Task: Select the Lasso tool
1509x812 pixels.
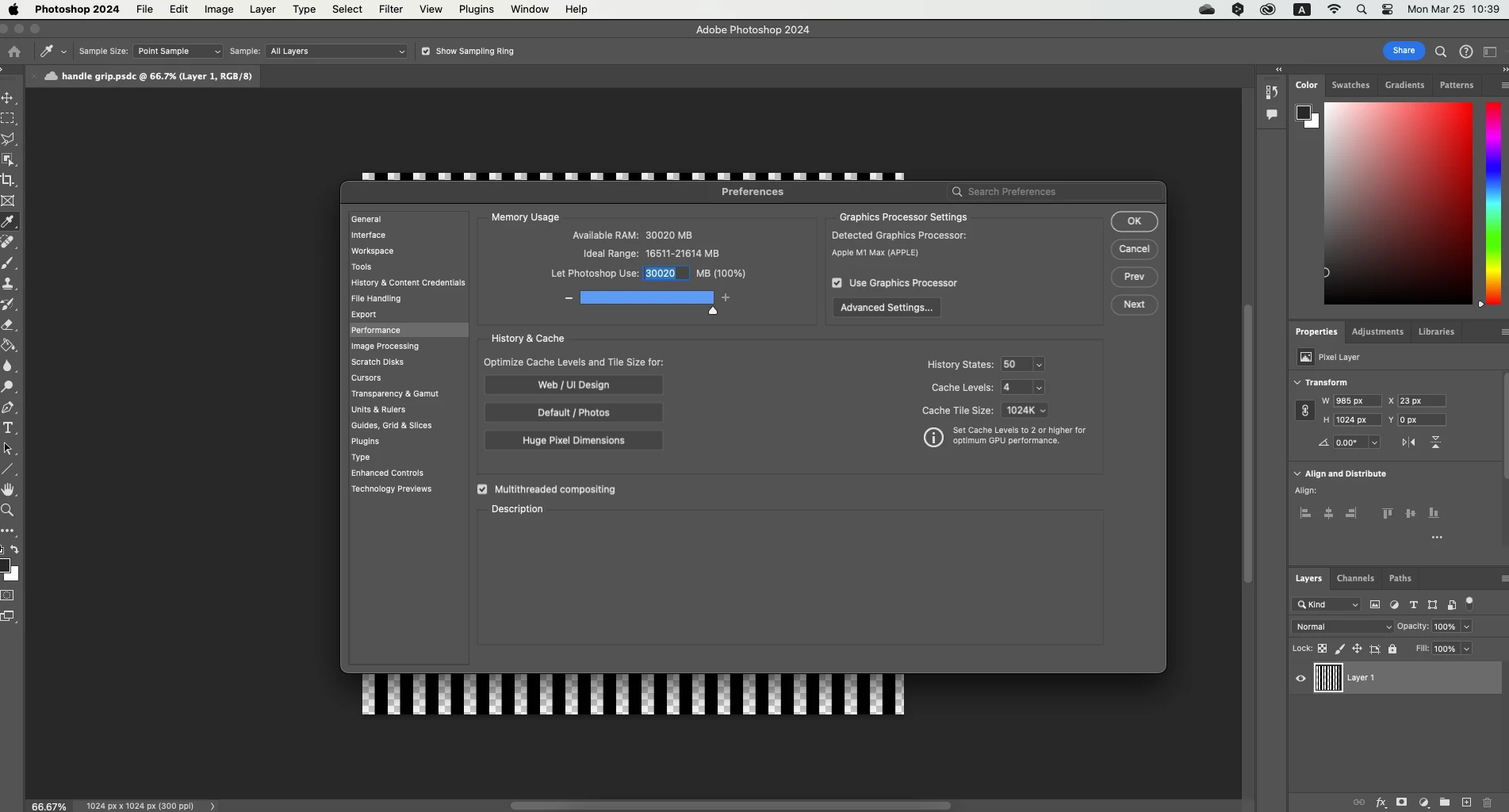Action: click(8, 139)
